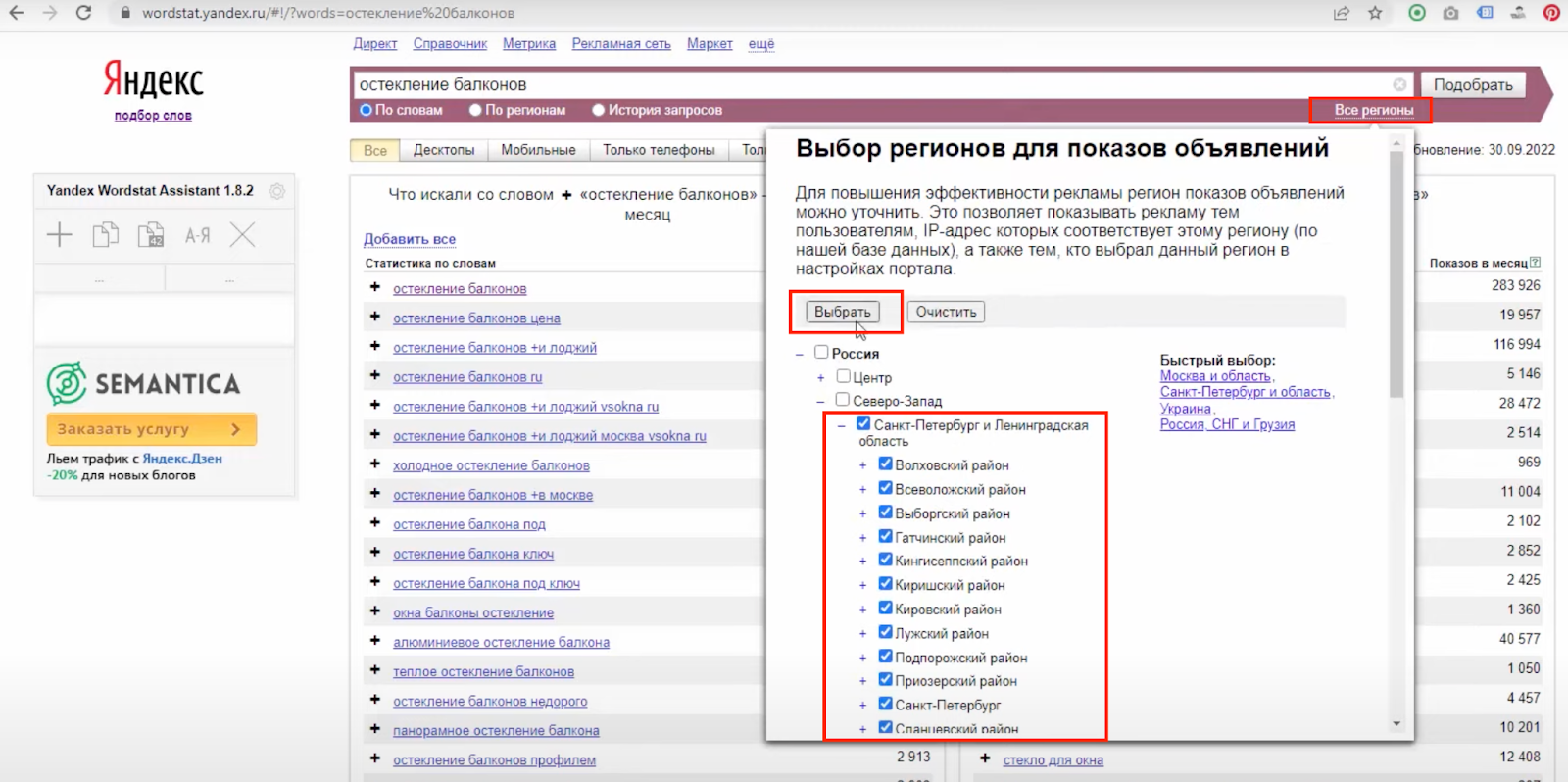Viewport: 1568px width, 782px height.
Task: Toggle the Россия checkbox
Action: (x=821, y=353)
